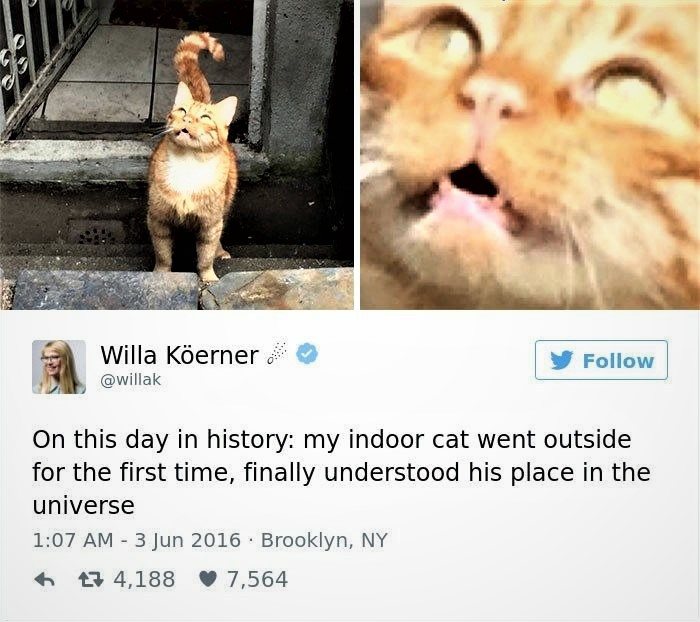Open Willa Köerner's profile avatar
The height and width of the screenshot is (622, 700).
pyautogui.click(x=59, y=367)
